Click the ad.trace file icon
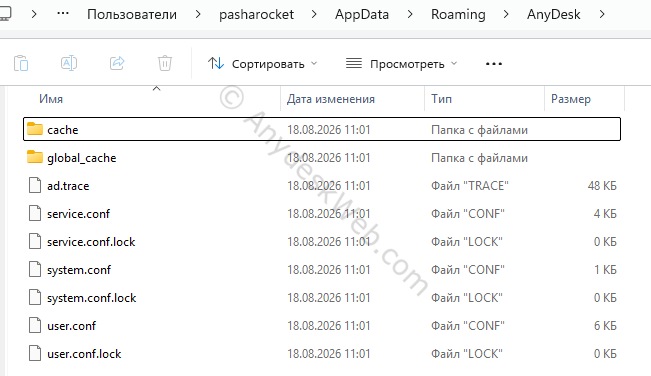 tap(35, 186)
